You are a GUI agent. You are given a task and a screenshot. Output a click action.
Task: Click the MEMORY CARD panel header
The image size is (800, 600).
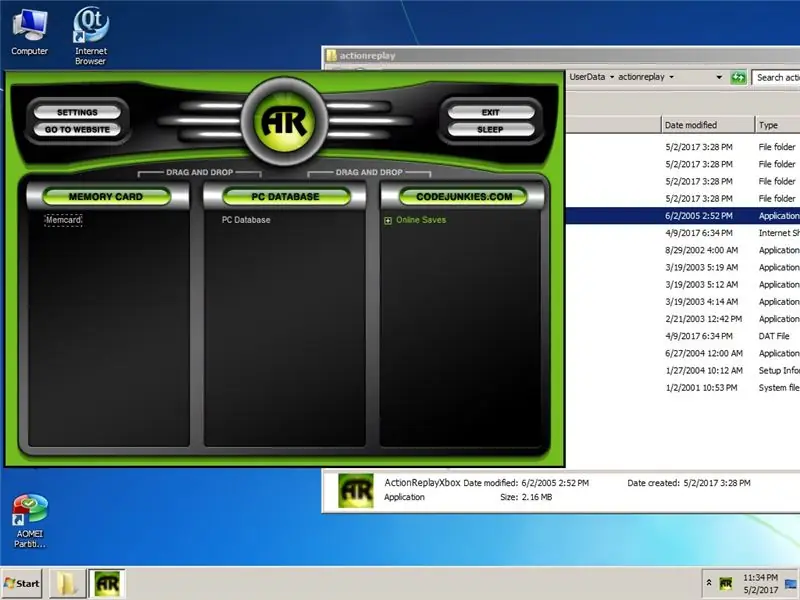pos(106,196)
